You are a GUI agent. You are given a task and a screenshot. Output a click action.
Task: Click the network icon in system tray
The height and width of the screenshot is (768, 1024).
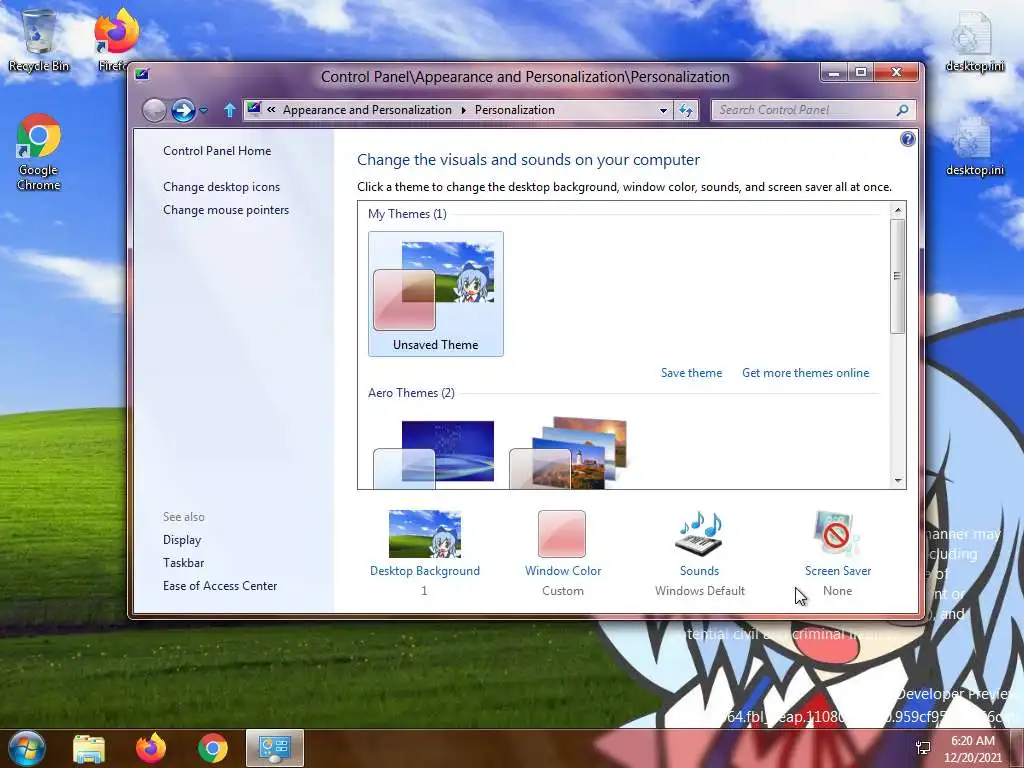[x=923, y=748]
